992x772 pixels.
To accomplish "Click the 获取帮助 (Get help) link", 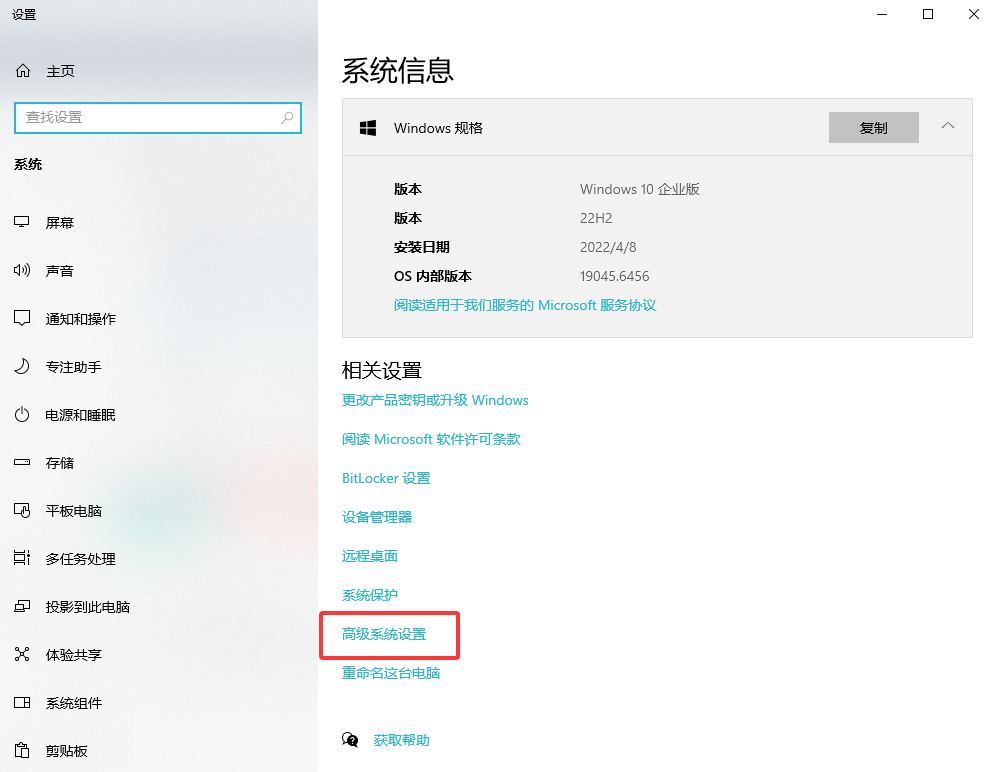I will pos(400,739).
